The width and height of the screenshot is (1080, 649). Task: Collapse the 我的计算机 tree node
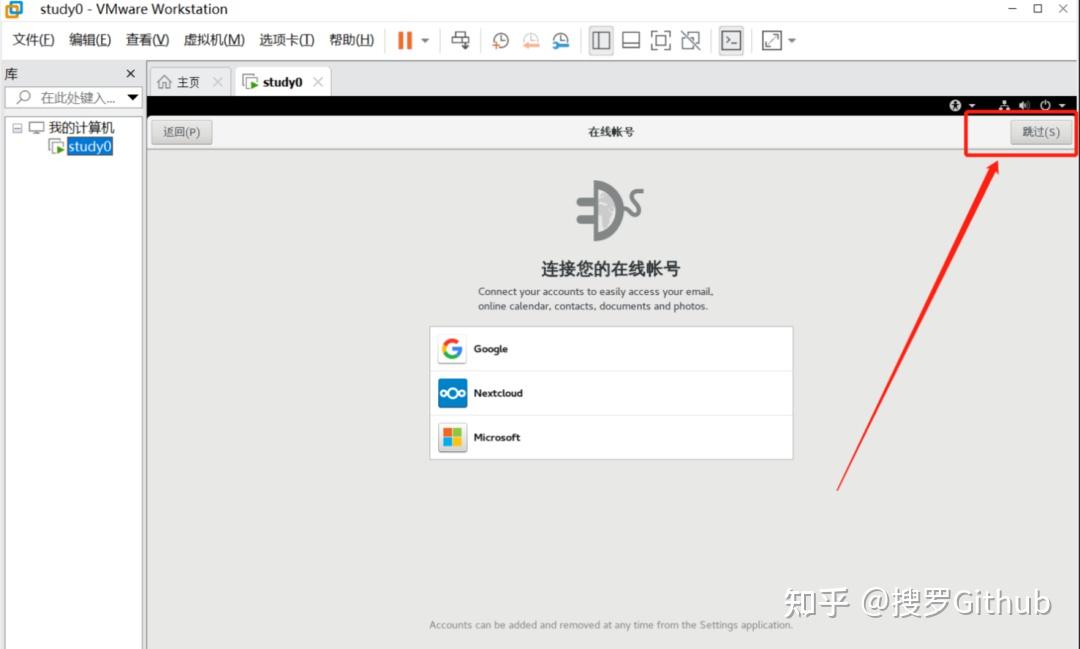tap(17, 128)
